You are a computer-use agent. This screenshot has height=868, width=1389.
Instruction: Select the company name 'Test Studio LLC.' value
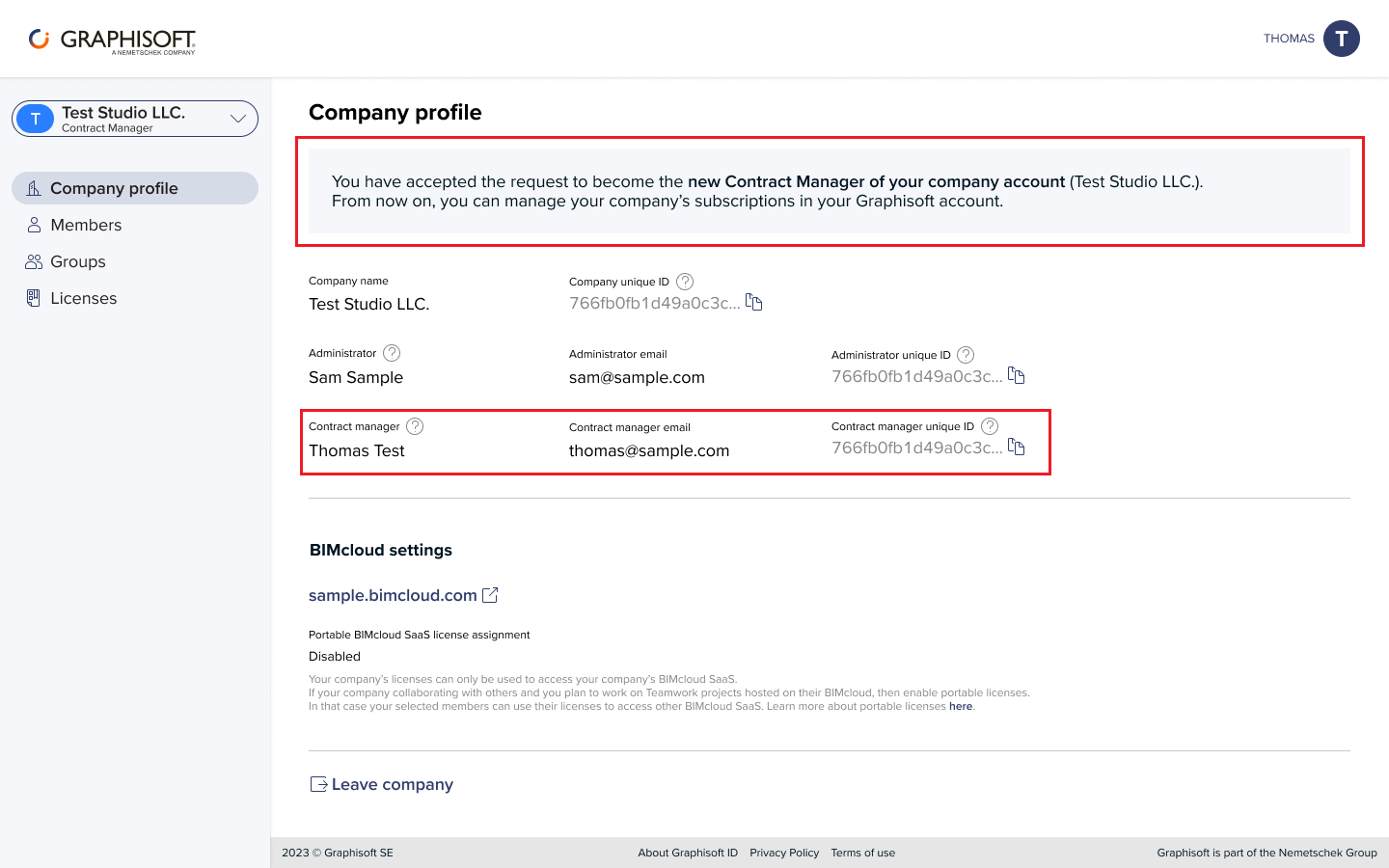tap(369, 304)
